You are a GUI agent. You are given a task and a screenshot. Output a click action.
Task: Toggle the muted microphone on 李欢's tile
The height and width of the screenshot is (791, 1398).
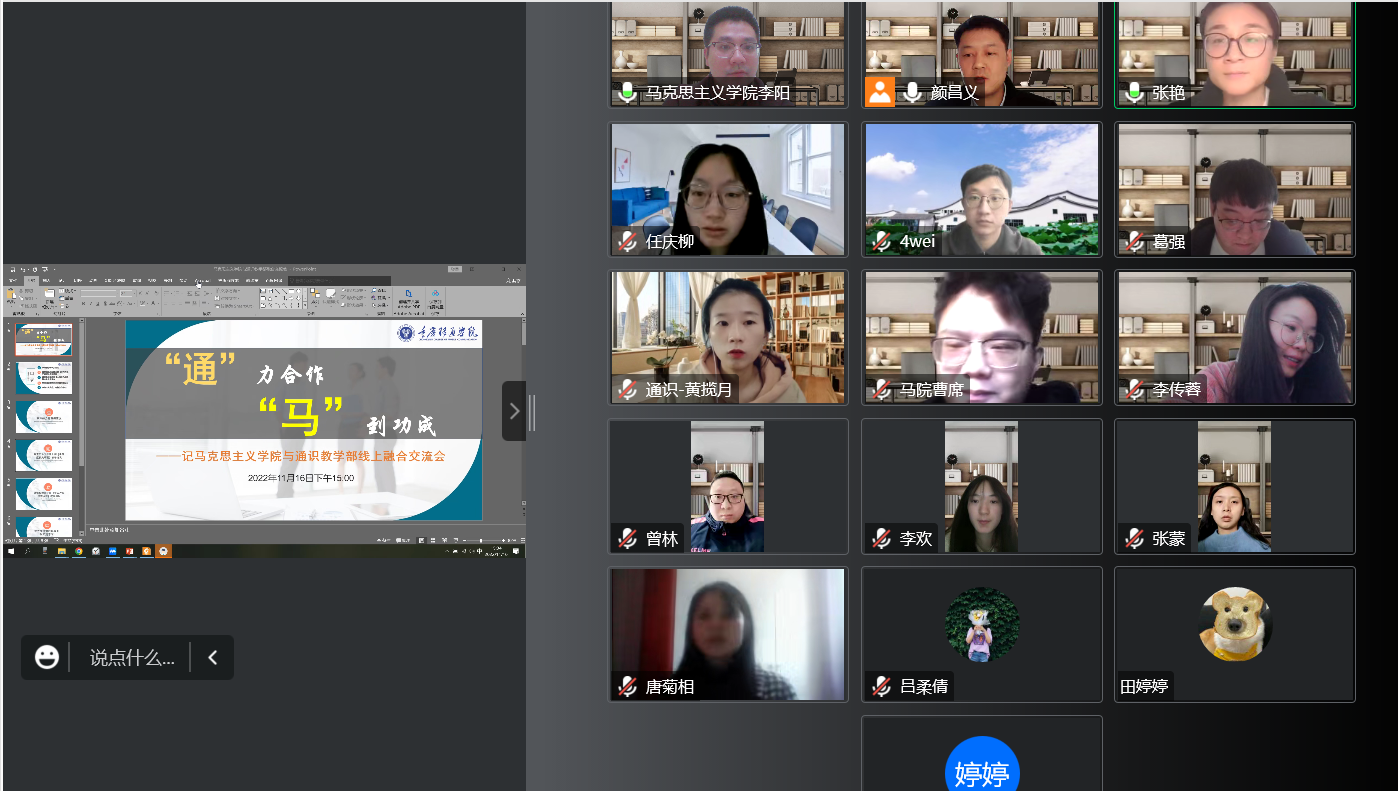[x=881, y=539]
